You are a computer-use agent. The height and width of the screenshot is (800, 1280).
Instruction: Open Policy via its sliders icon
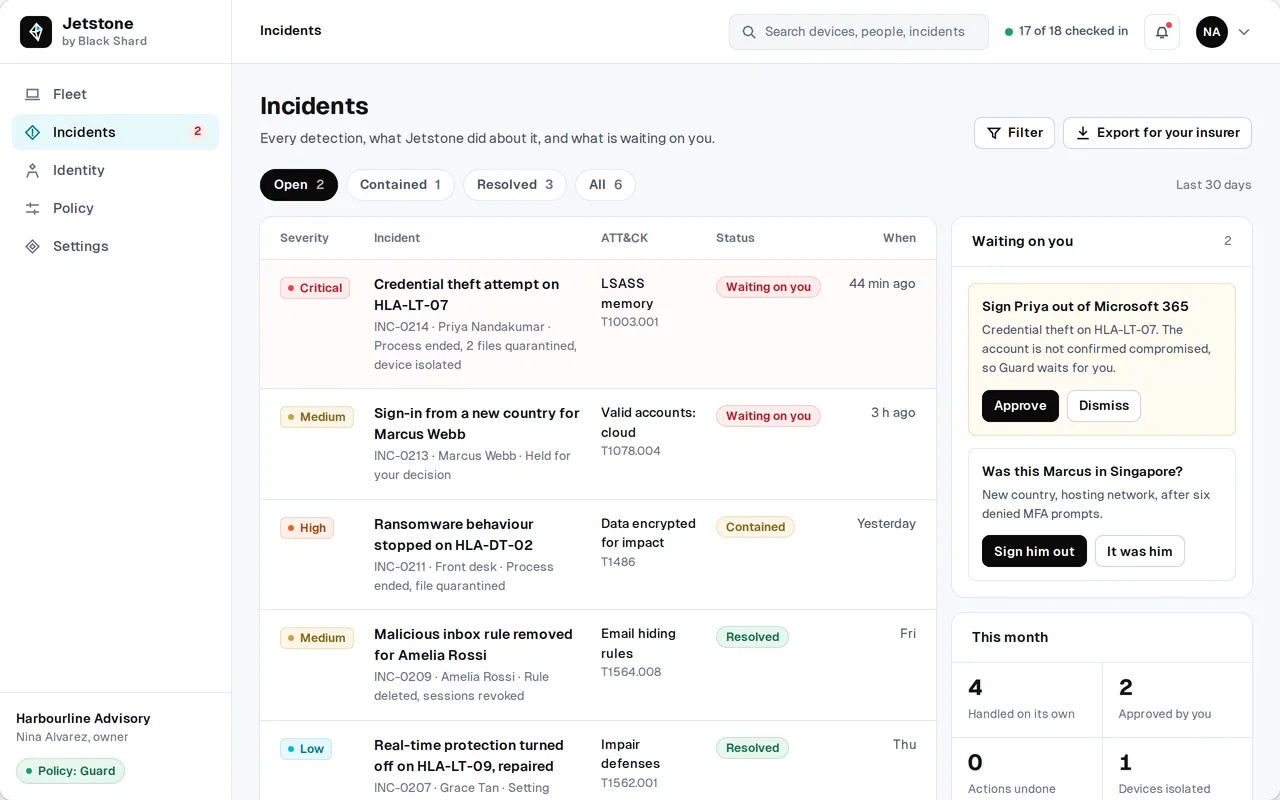pyautogui.click(x=33, y=208)
